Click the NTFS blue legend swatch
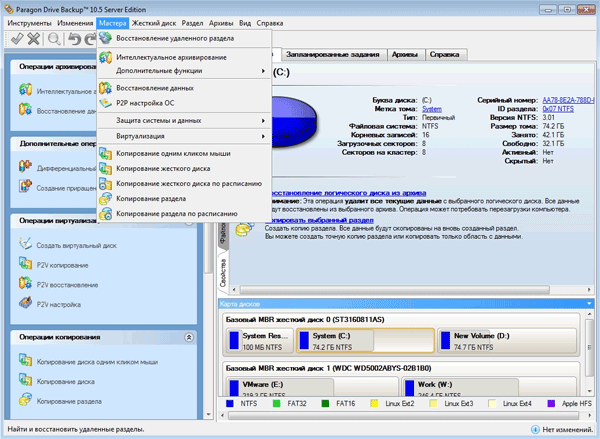 pyautogui.click(x=230, y=403)
